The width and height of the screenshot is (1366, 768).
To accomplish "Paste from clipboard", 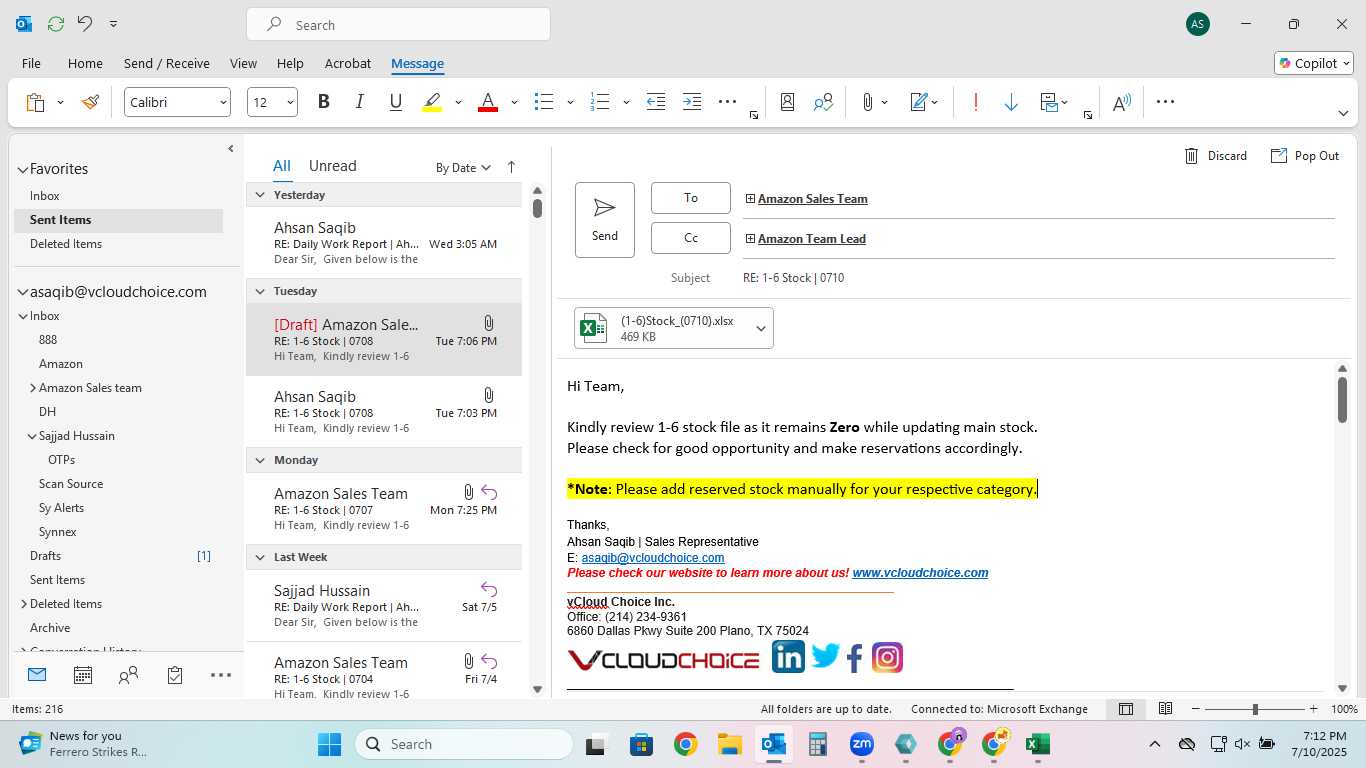I will point(35,102).
